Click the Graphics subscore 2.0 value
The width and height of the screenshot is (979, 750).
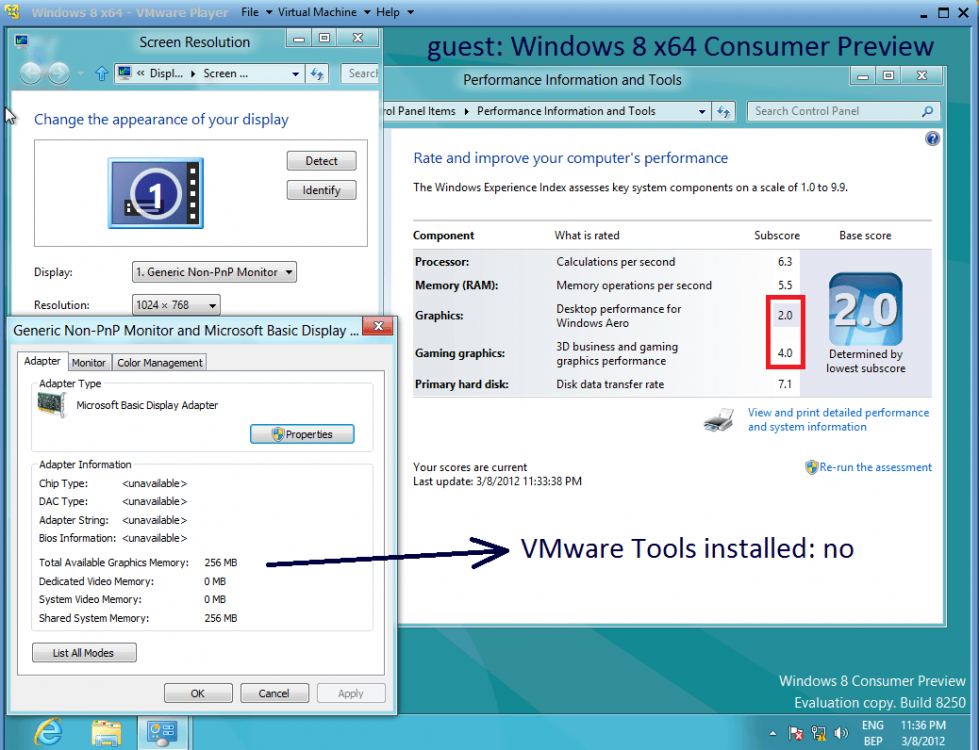785,315
